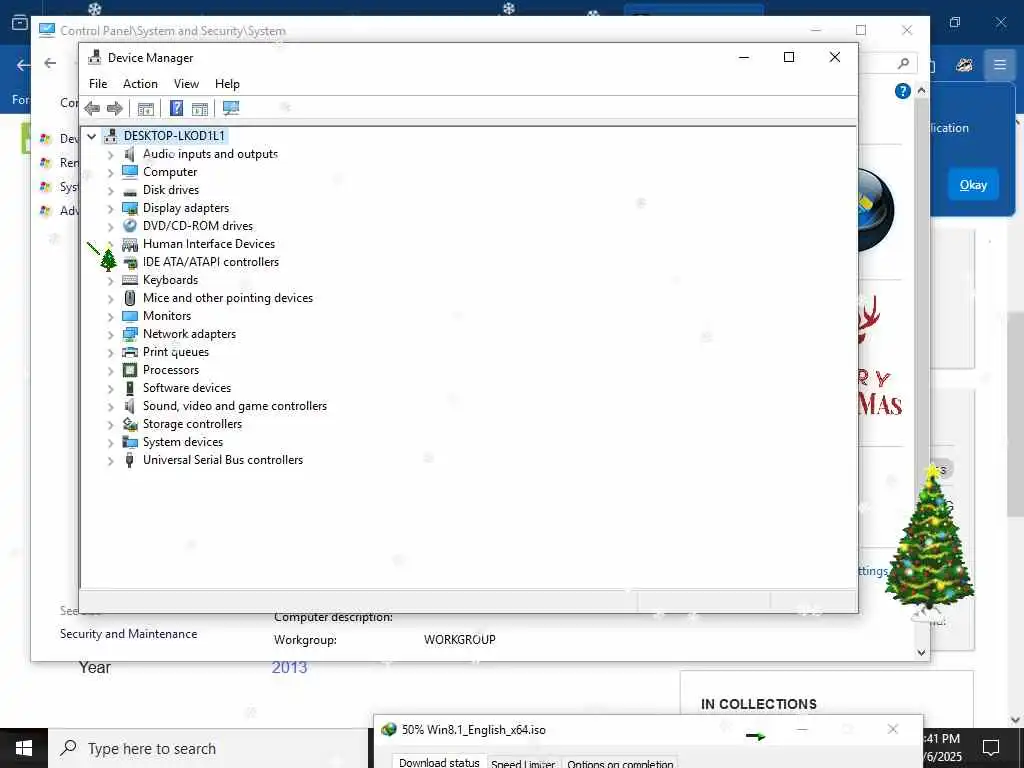Screen dimensions: 1024x768
Task: Open the notification center taskbar icon
Action: point(991,748)
